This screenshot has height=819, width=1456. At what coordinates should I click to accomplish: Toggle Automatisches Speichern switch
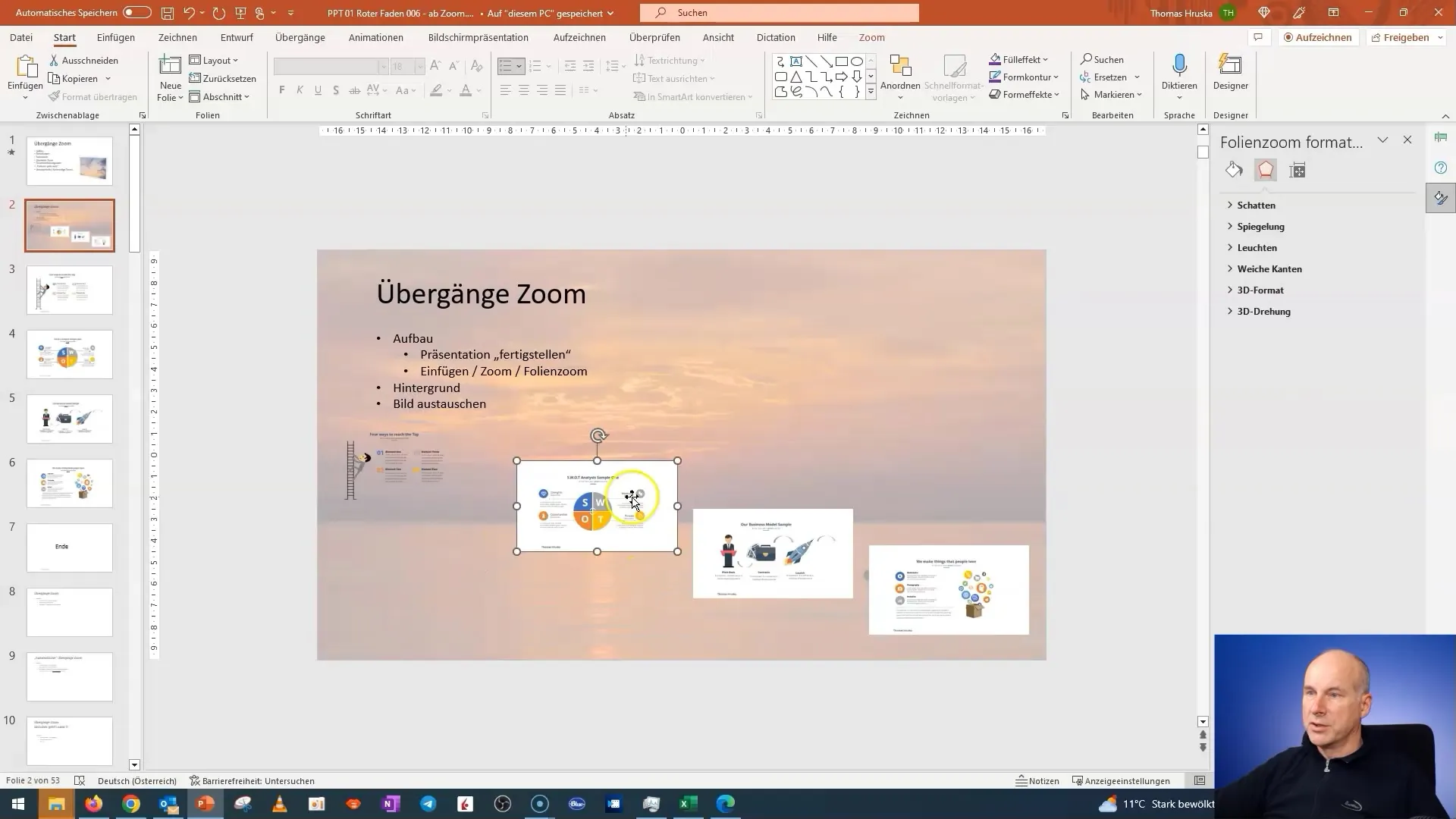(134, 12)
